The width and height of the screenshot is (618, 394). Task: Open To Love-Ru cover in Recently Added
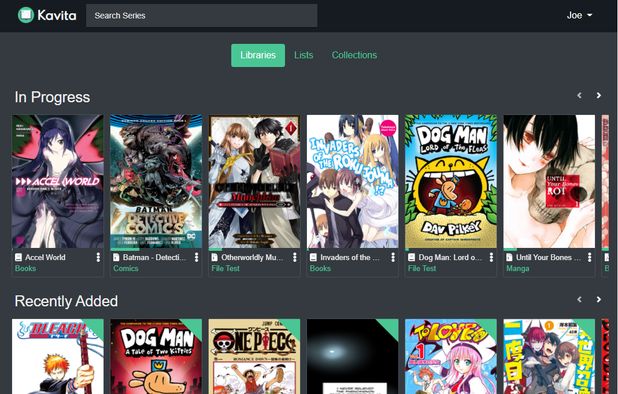click(451, 357)
